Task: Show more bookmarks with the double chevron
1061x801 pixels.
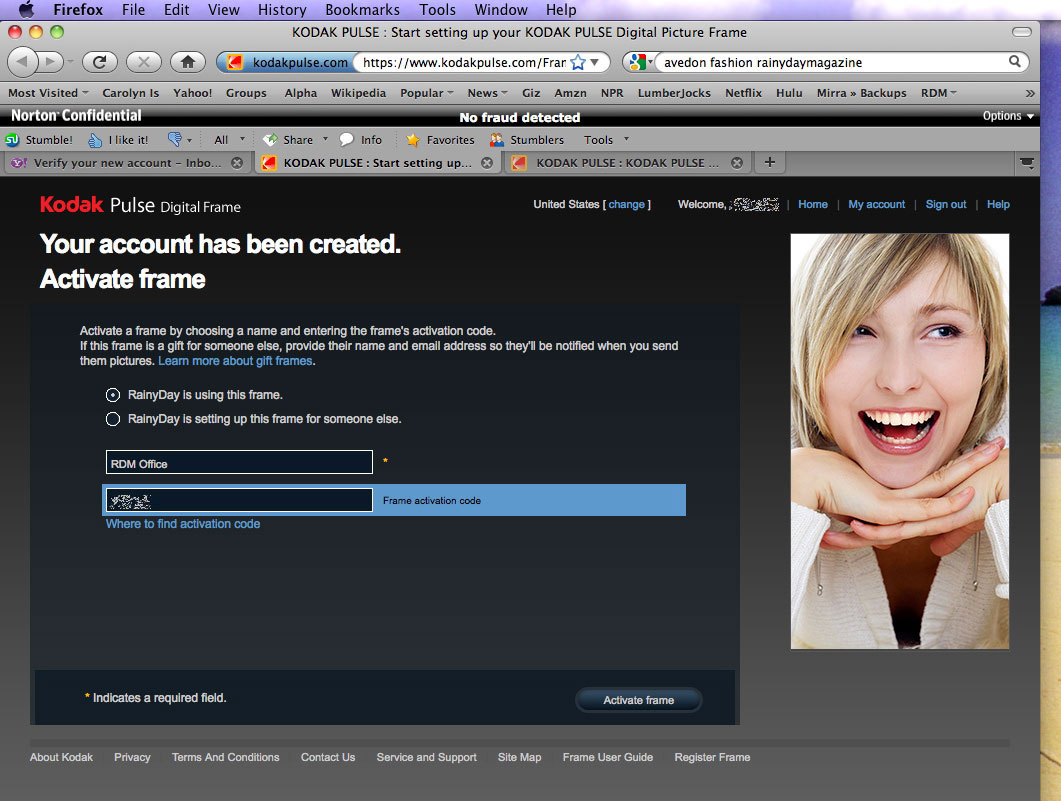Action: click(x=1030, y=93)
